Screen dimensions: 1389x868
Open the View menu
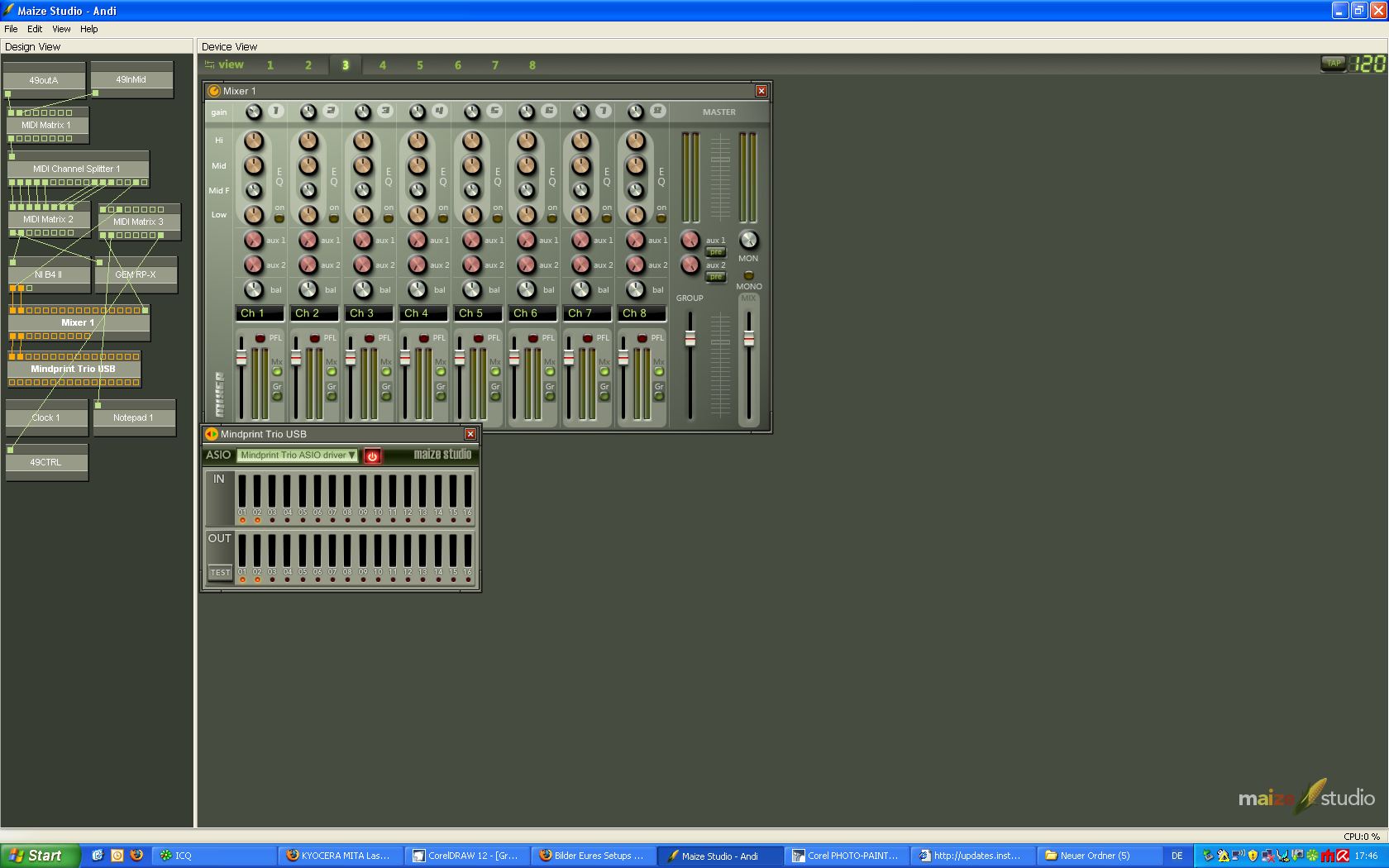coord(61,29)
